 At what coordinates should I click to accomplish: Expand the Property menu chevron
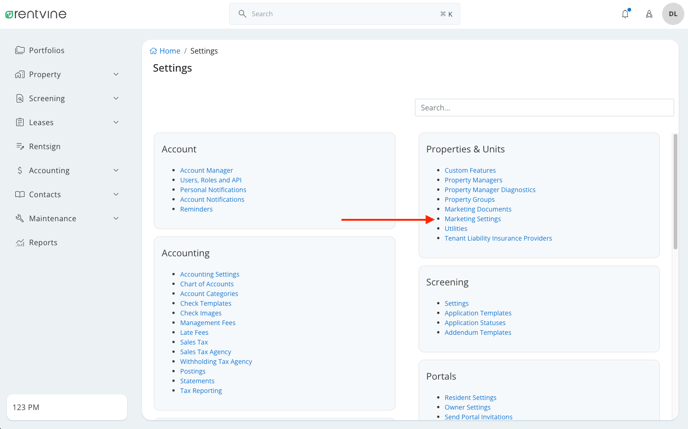pos(116,74)
